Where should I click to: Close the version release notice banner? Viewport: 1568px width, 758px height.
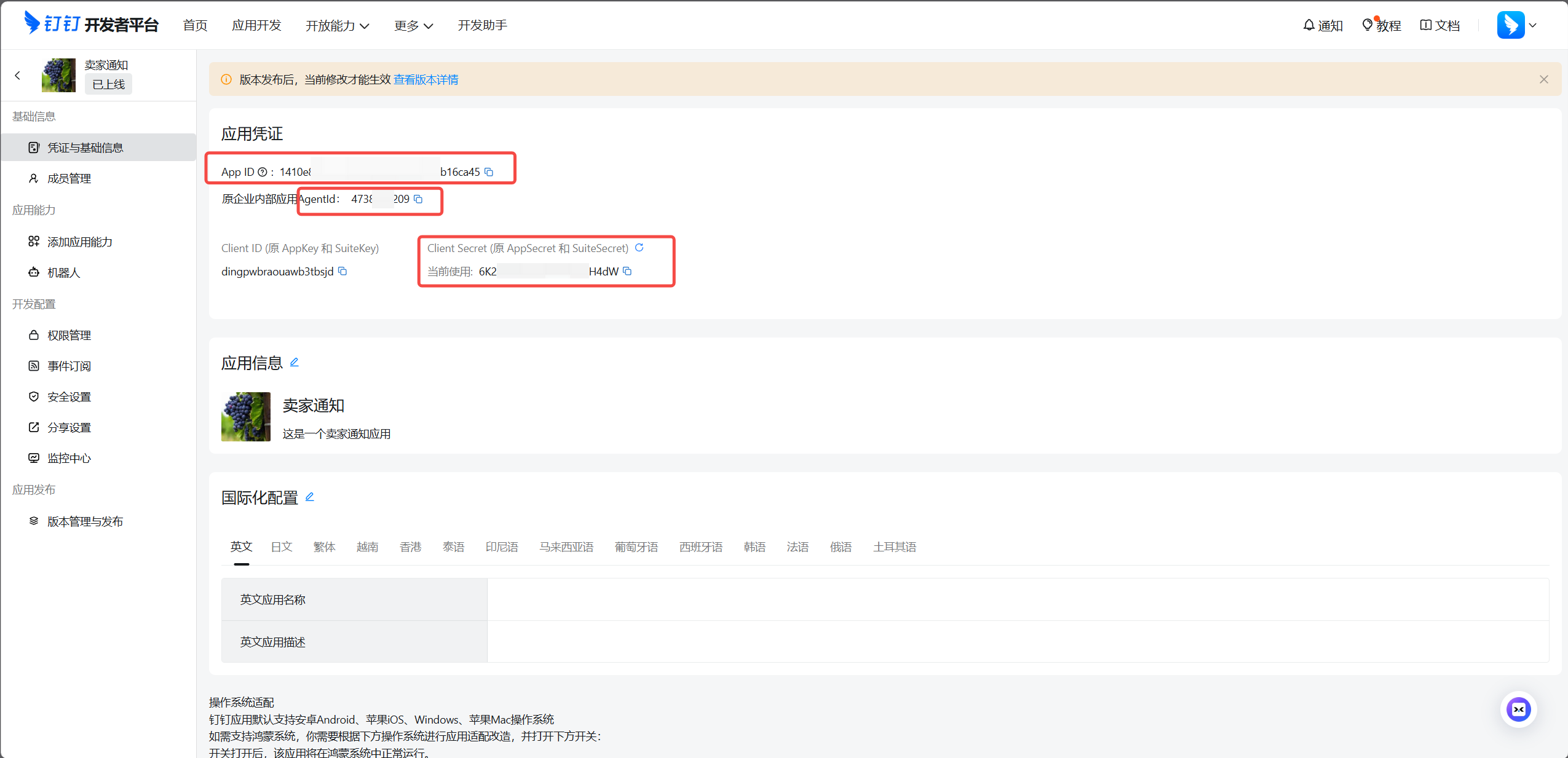1543,79
